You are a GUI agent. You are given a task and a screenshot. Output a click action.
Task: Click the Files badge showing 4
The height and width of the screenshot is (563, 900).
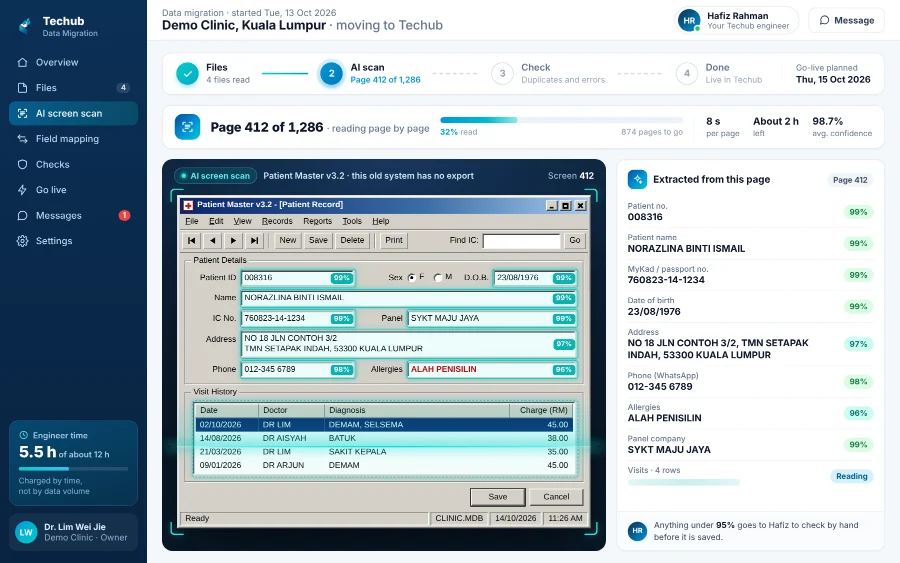click(x=123, y=88)
